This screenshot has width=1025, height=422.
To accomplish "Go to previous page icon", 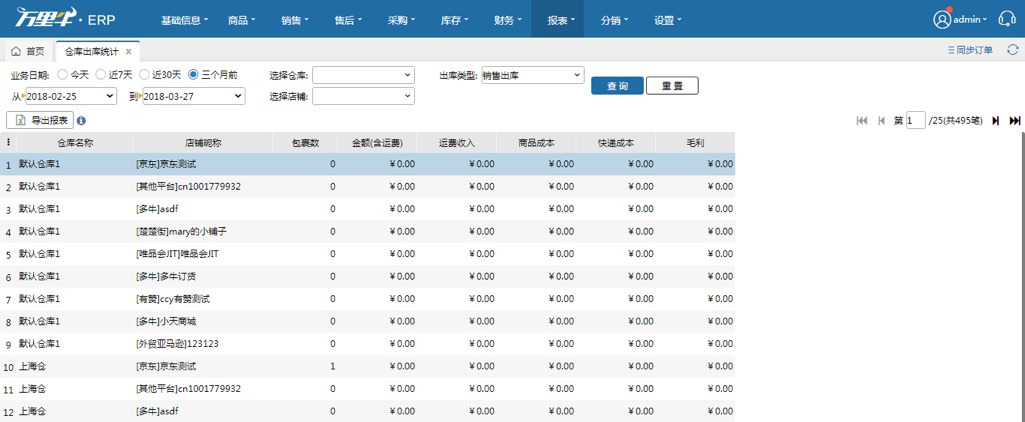I will 881,120.
